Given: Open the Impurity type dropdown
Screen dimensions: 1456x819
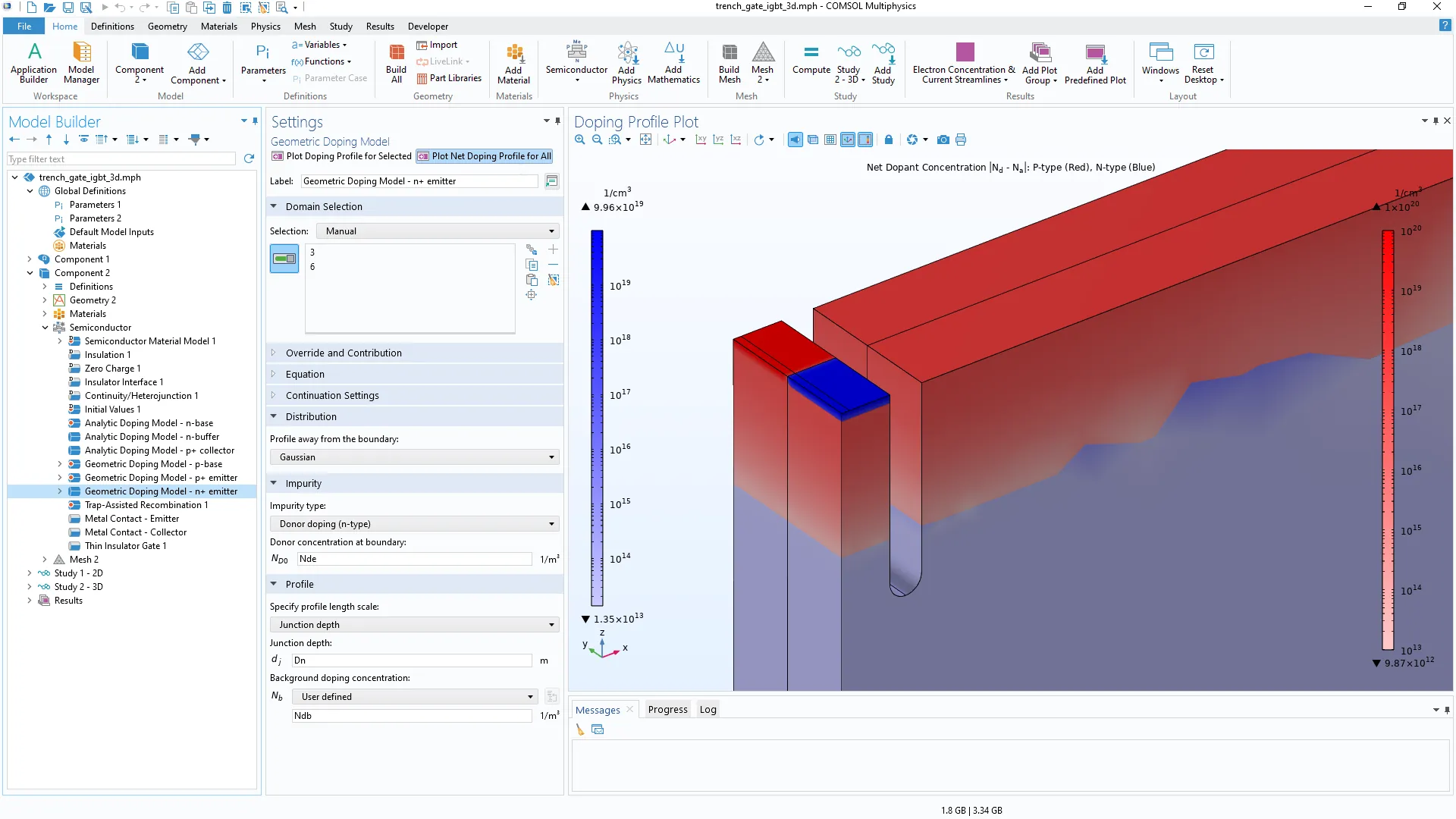Looking at the screenshot, I should coord(414,524).
